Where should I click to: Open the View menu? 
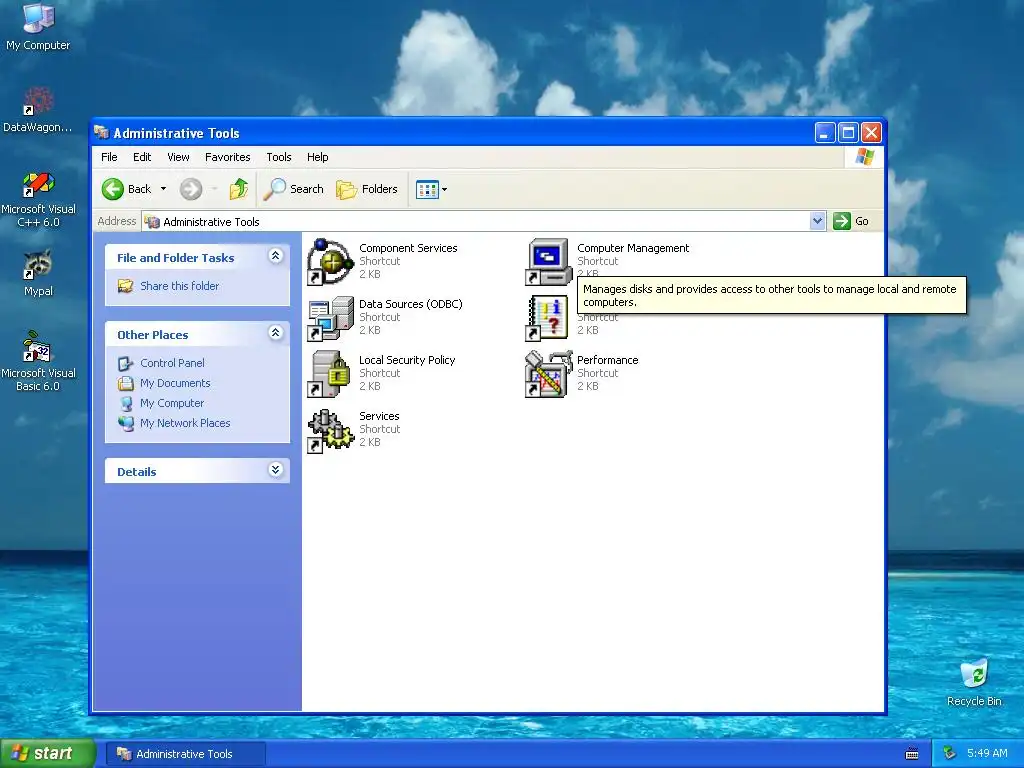point(178,157)
